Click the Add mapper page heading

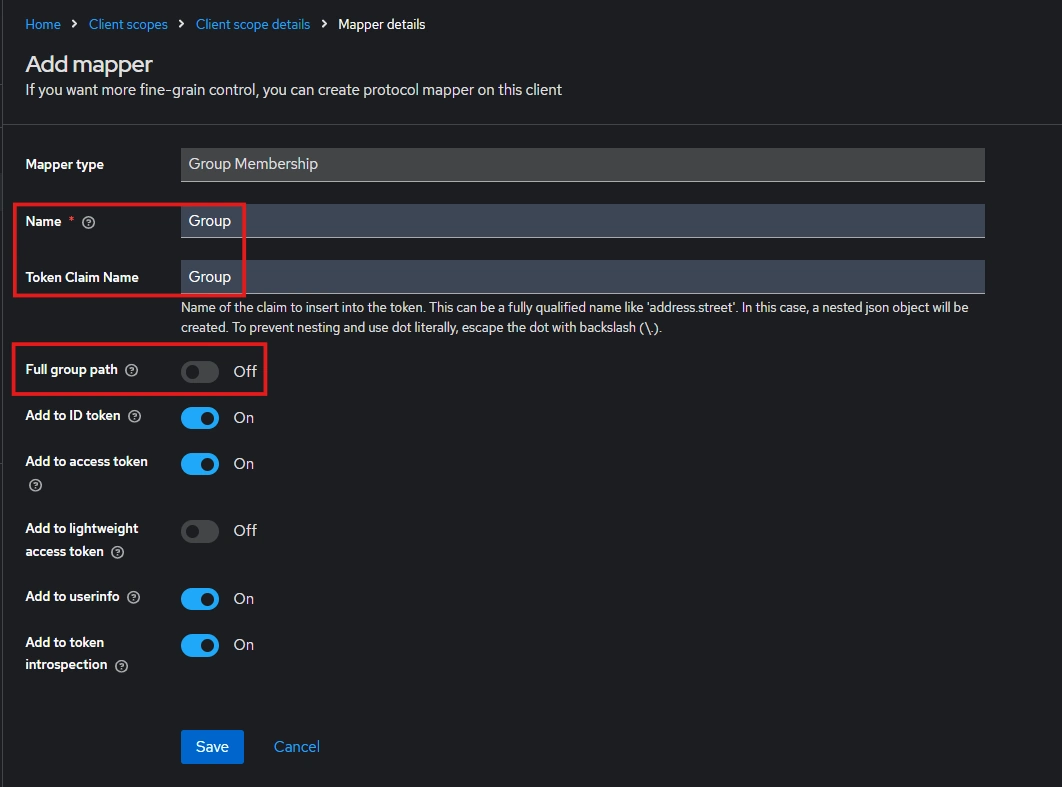[89, 64]
